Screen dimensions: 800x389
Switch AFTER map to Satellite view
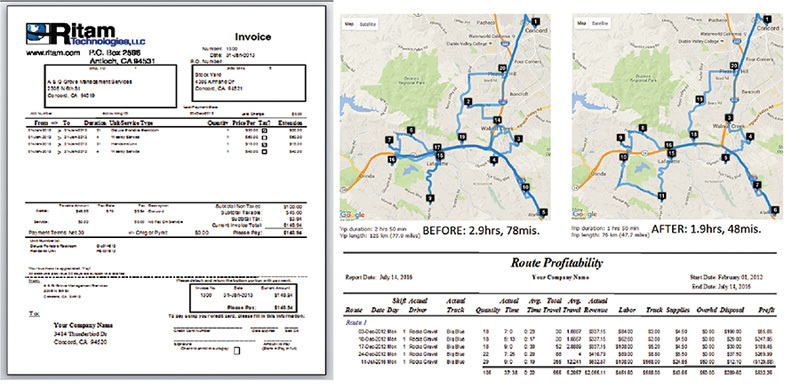600,23
